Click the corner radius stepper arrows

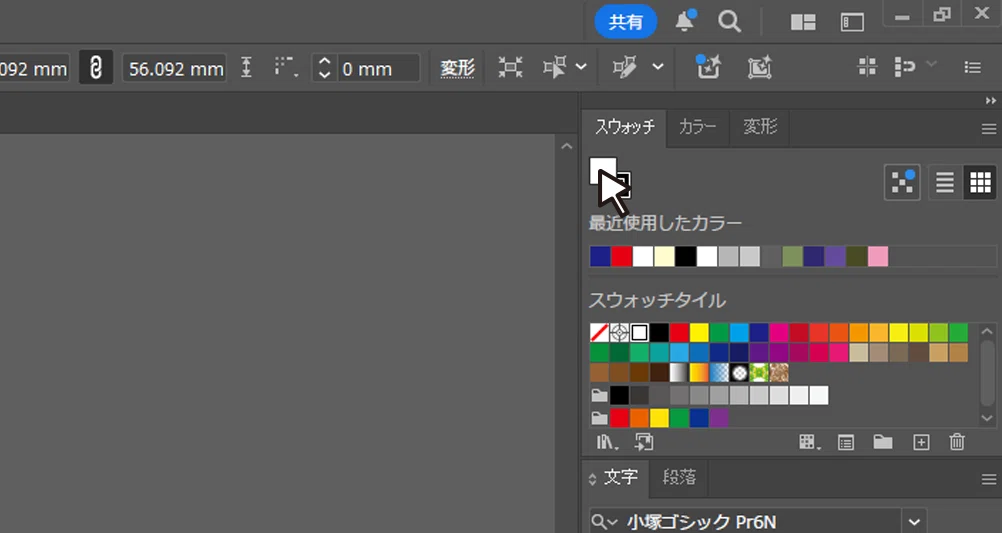324,68
